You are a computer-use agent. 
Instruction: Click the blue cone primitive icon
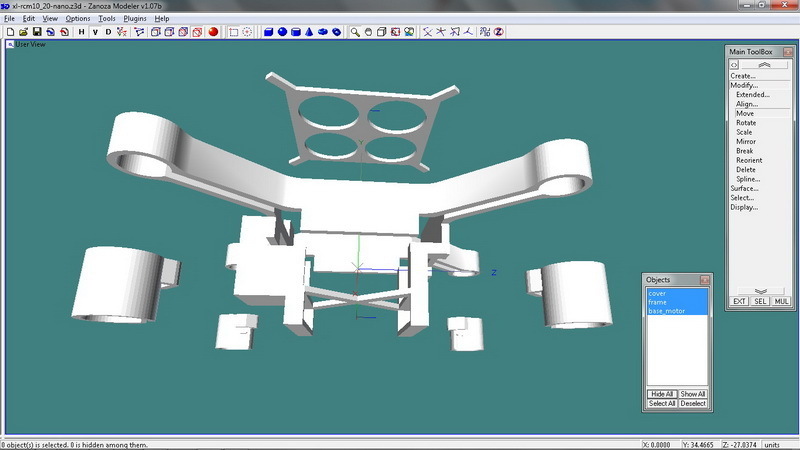pyautogui.click(x=310, y=31)
